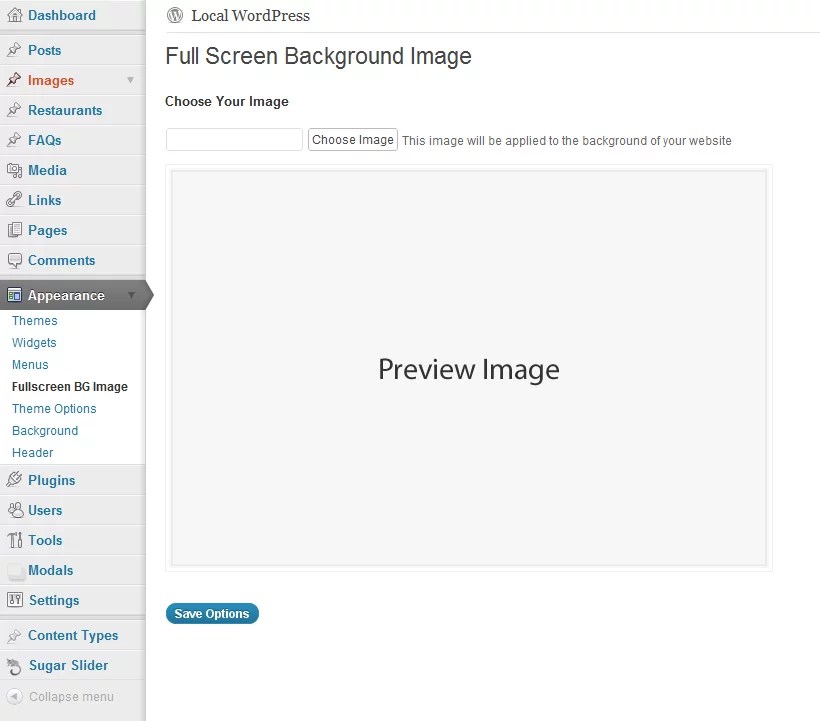Click the Tools wrench icon

click(15, 540)
